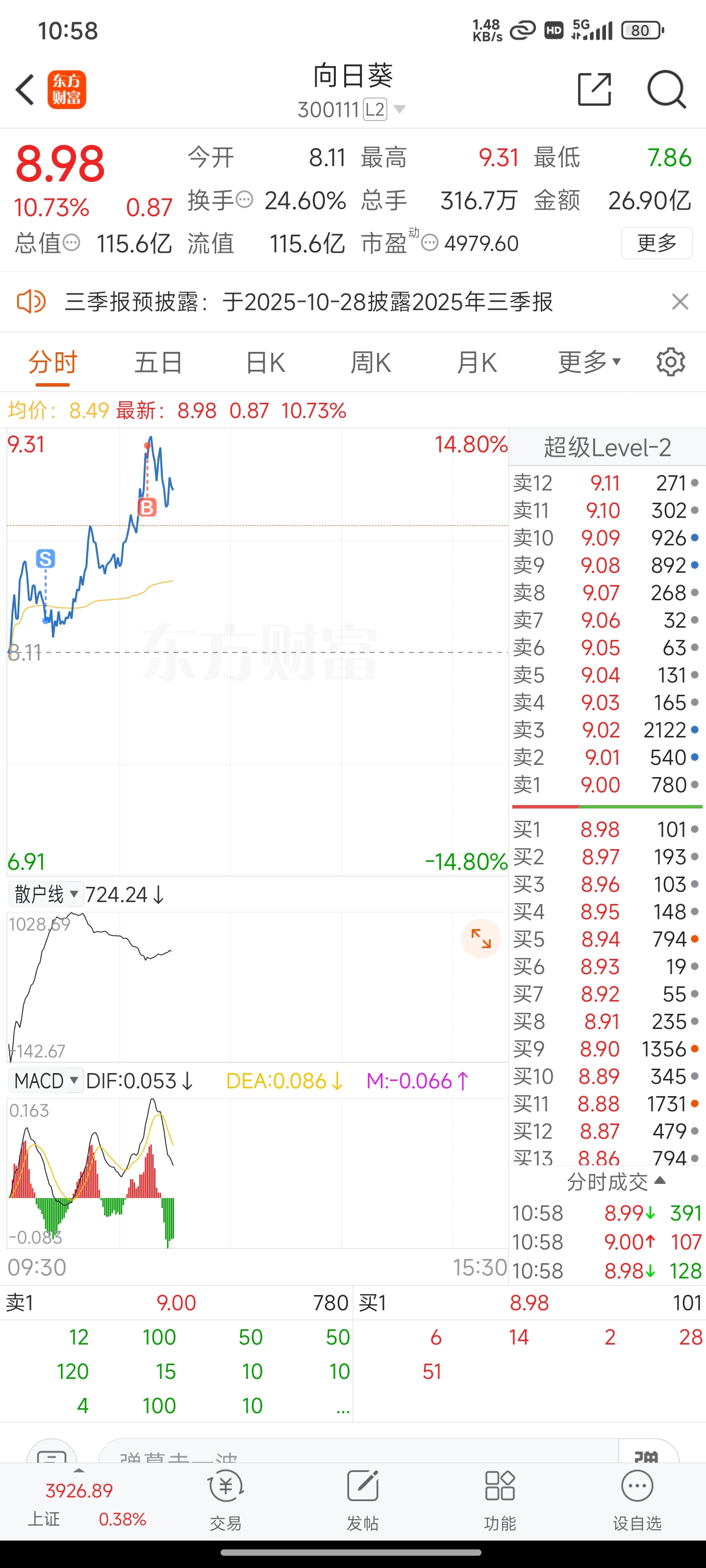Image resolution: width=706 pixels, height=1568 pixels.
Task: Tap buy-1 row price 8.98 in order book
Action: [x=600, y=829]
